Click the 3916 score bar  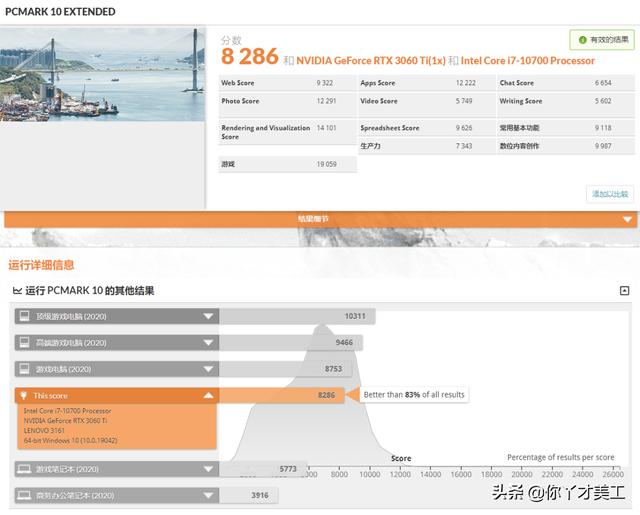[249, 495]
